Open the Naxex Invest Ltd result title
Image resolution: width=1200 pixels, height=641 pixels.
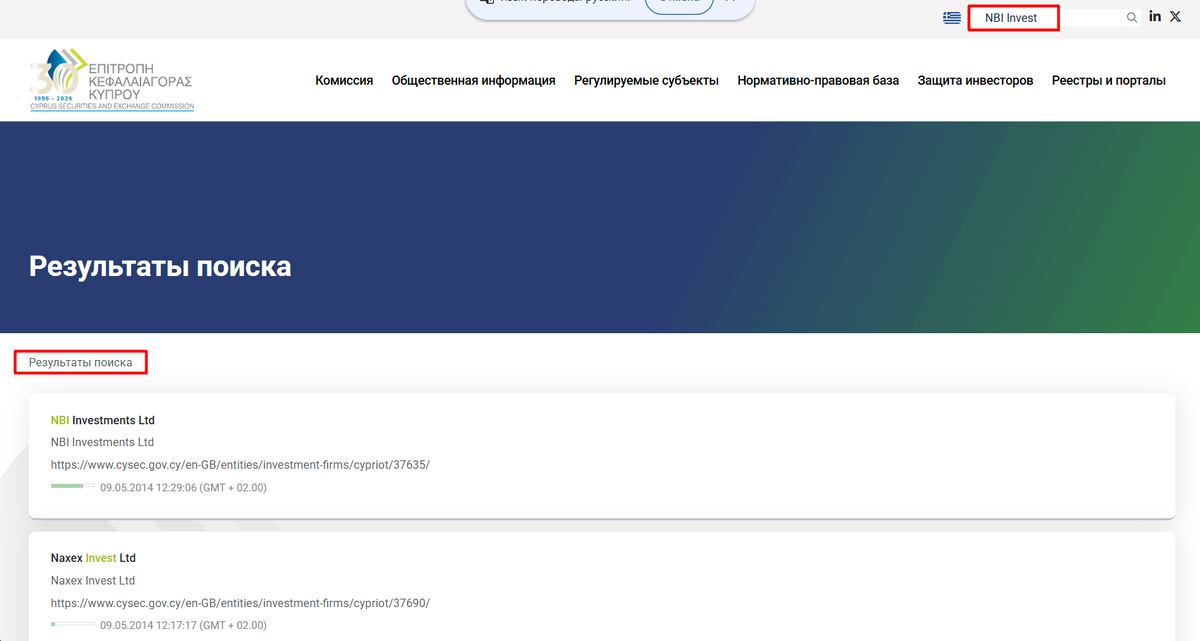point(93,558)
